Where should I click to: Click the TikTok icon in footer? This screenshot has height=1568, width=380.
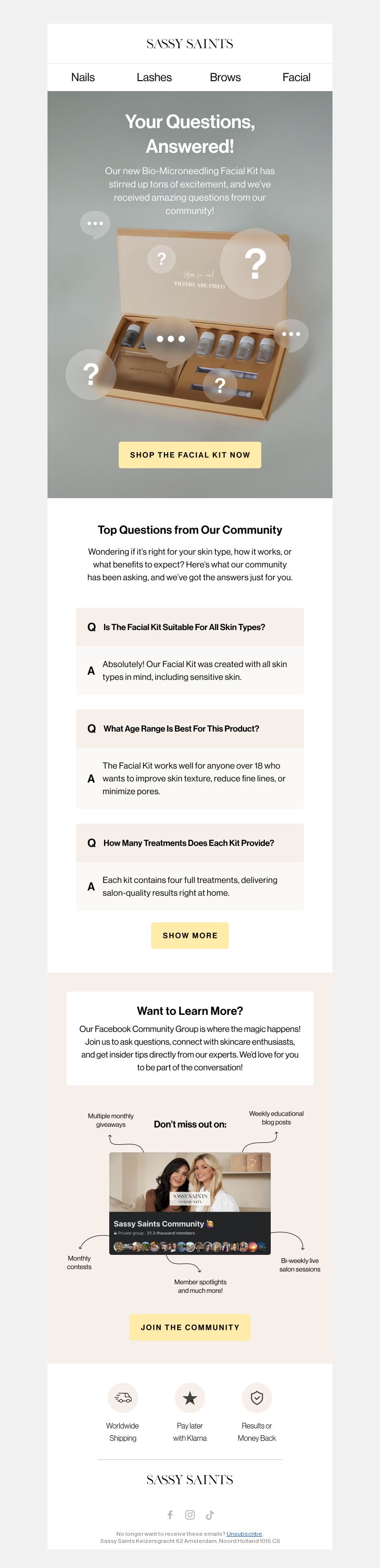(x=210, y=1514)
